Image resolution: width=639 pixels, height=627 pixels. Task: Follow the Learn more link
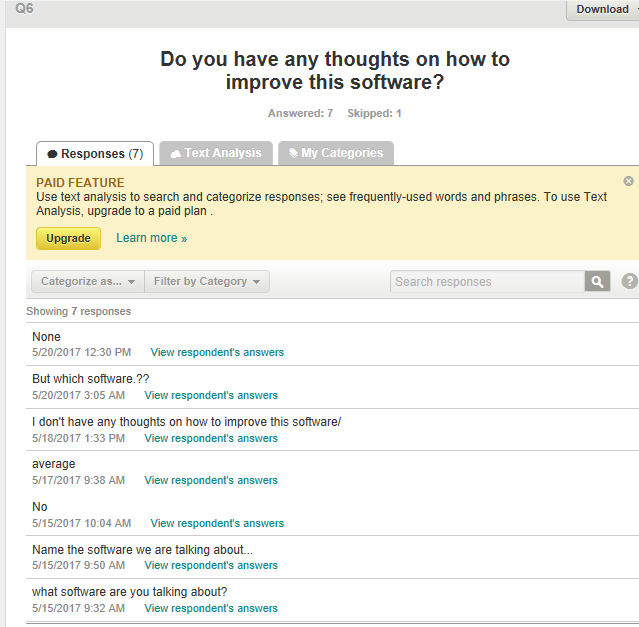pos(151,238)
